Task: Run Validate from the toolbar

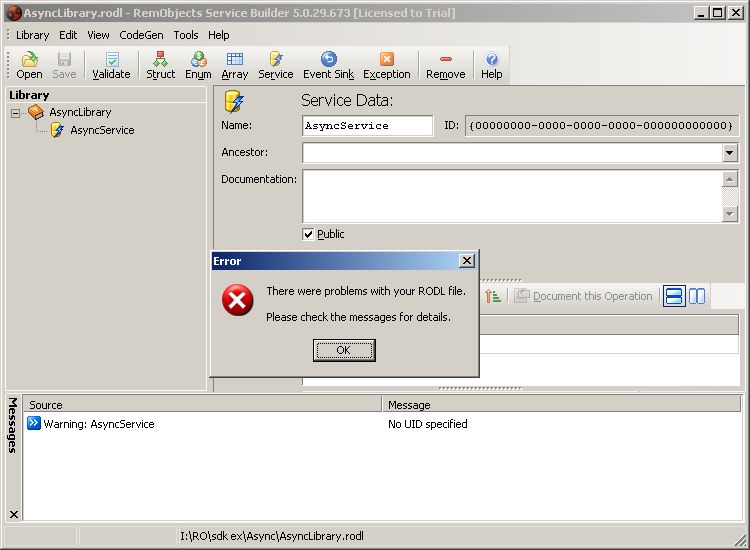Action: click(111, 65)
